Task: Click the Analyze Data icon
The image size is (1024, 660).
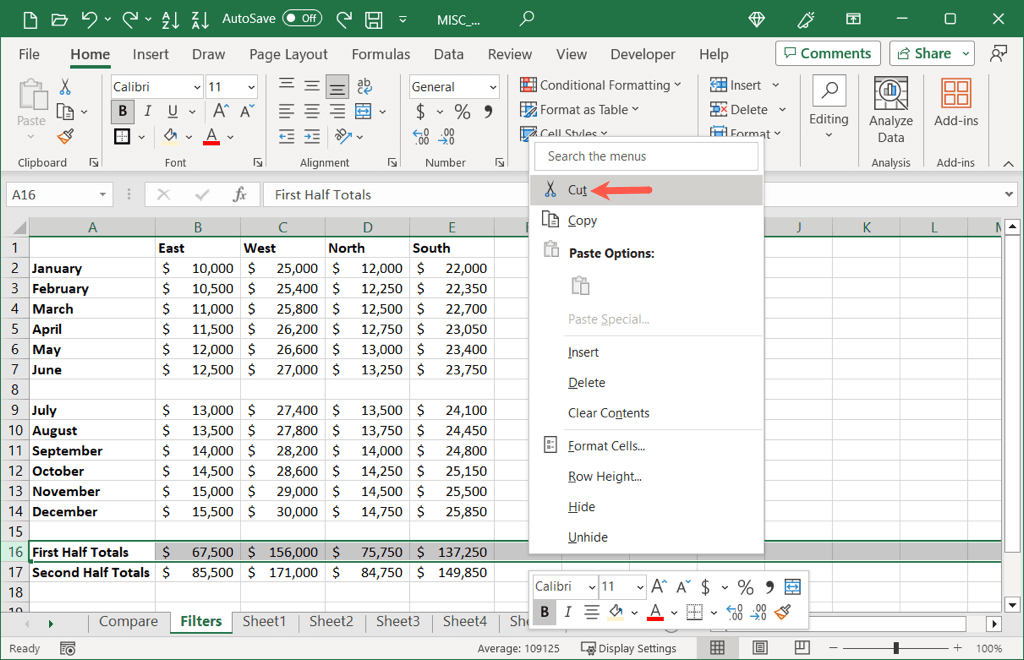Action: [890, 110]
